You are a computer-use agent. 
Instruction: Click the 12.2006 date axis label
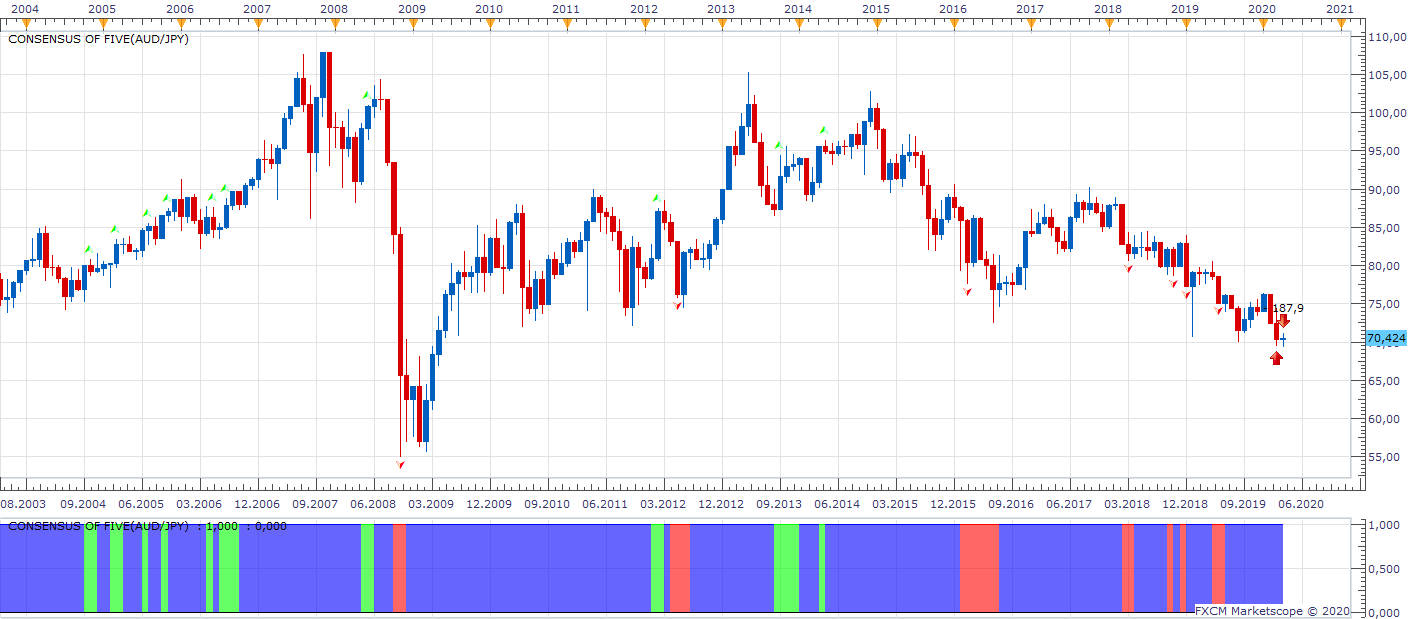pos(257,505)
